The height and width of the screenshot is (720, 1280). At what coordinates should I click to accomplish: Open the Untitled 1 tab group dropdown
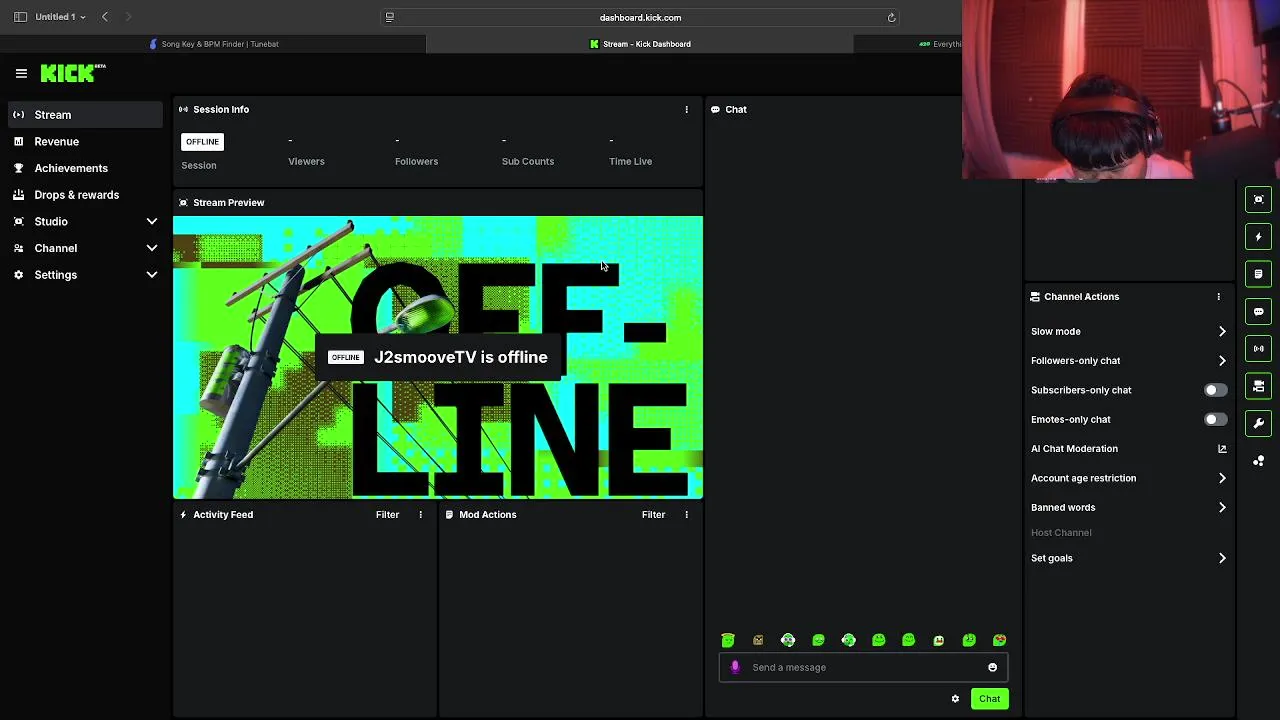60,17
